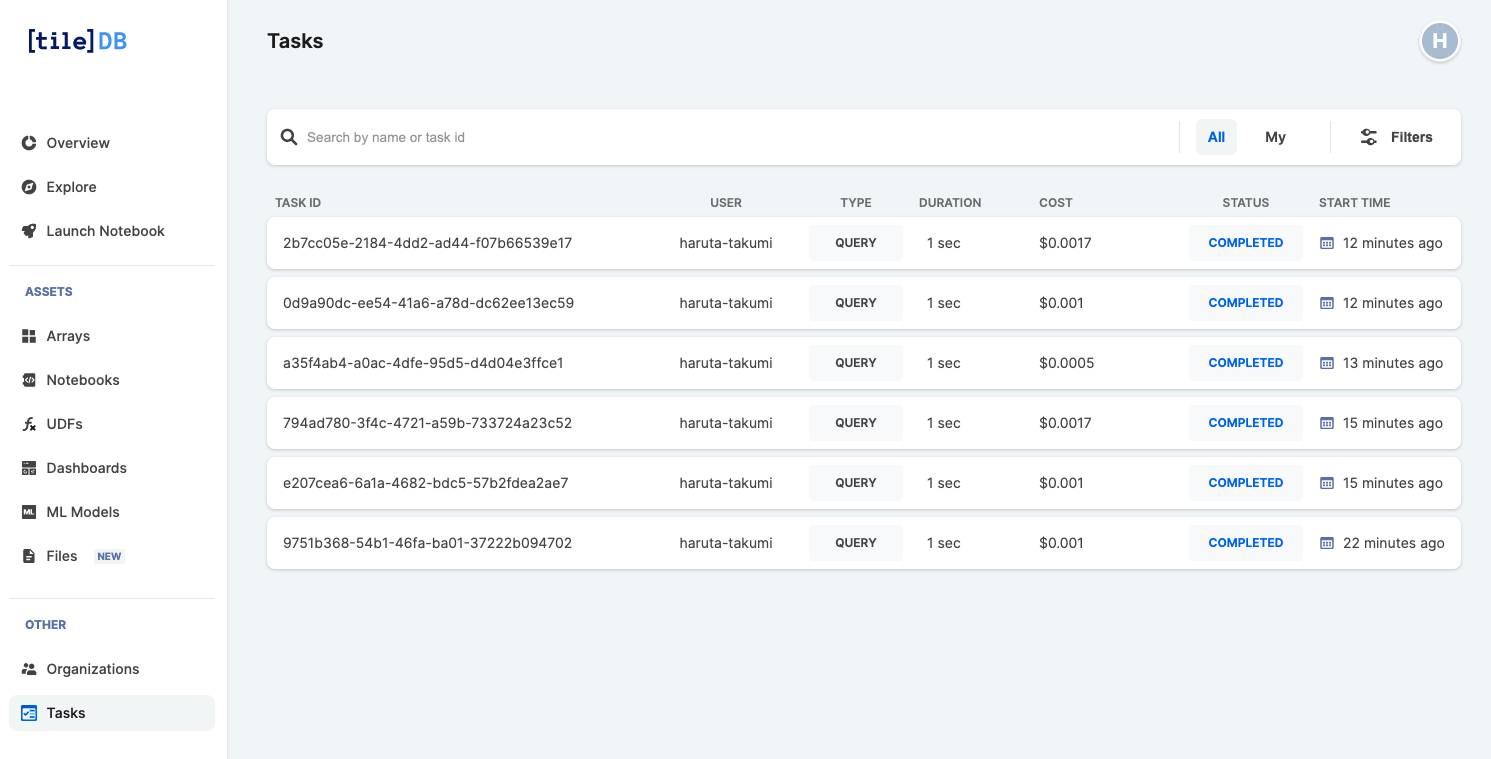The width and height of the screenshot is (1491, 759).
Task: Click the ML Models icon
Action: tap(29, 512)
